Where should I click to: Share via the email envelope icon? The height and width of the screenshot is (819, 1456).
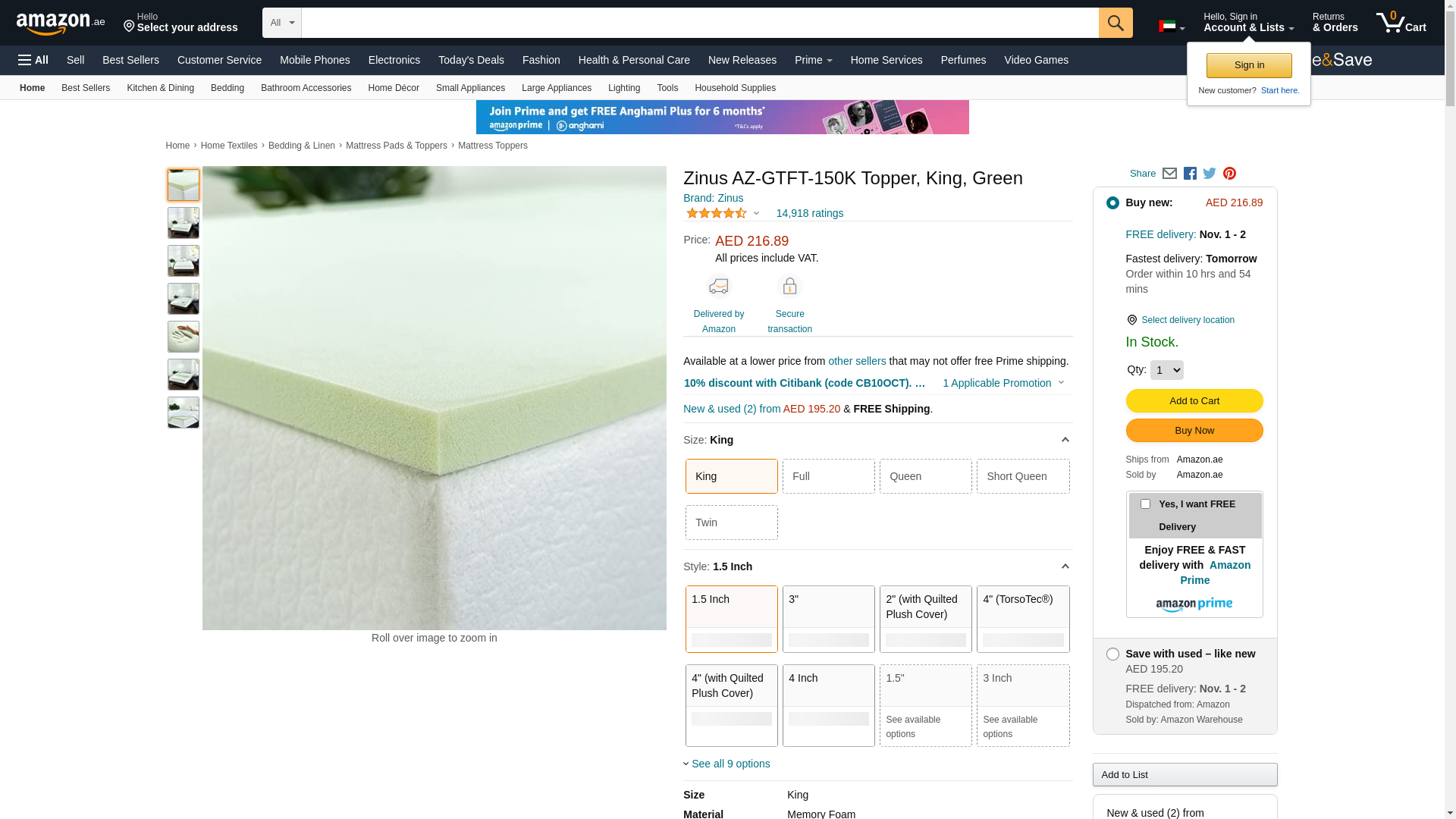tap(1169, 174)
